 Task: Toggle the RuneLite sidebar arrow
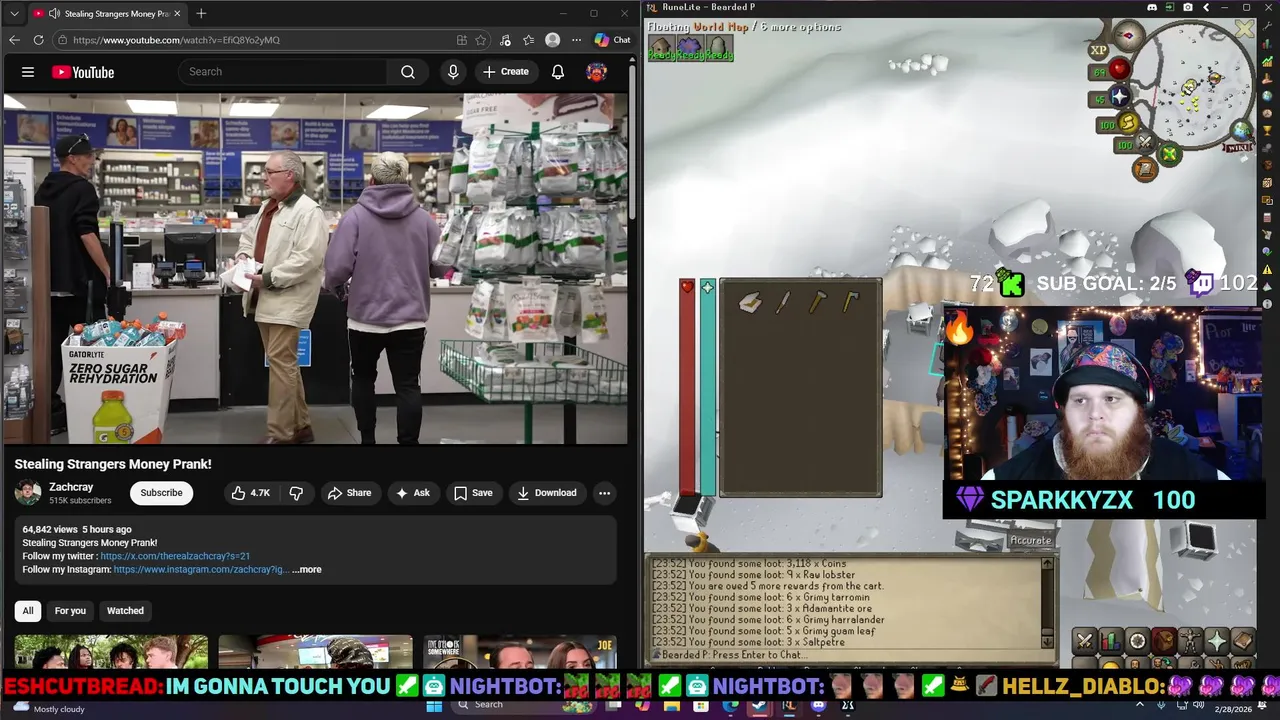pyautogui.click(x=1206, y=8)
